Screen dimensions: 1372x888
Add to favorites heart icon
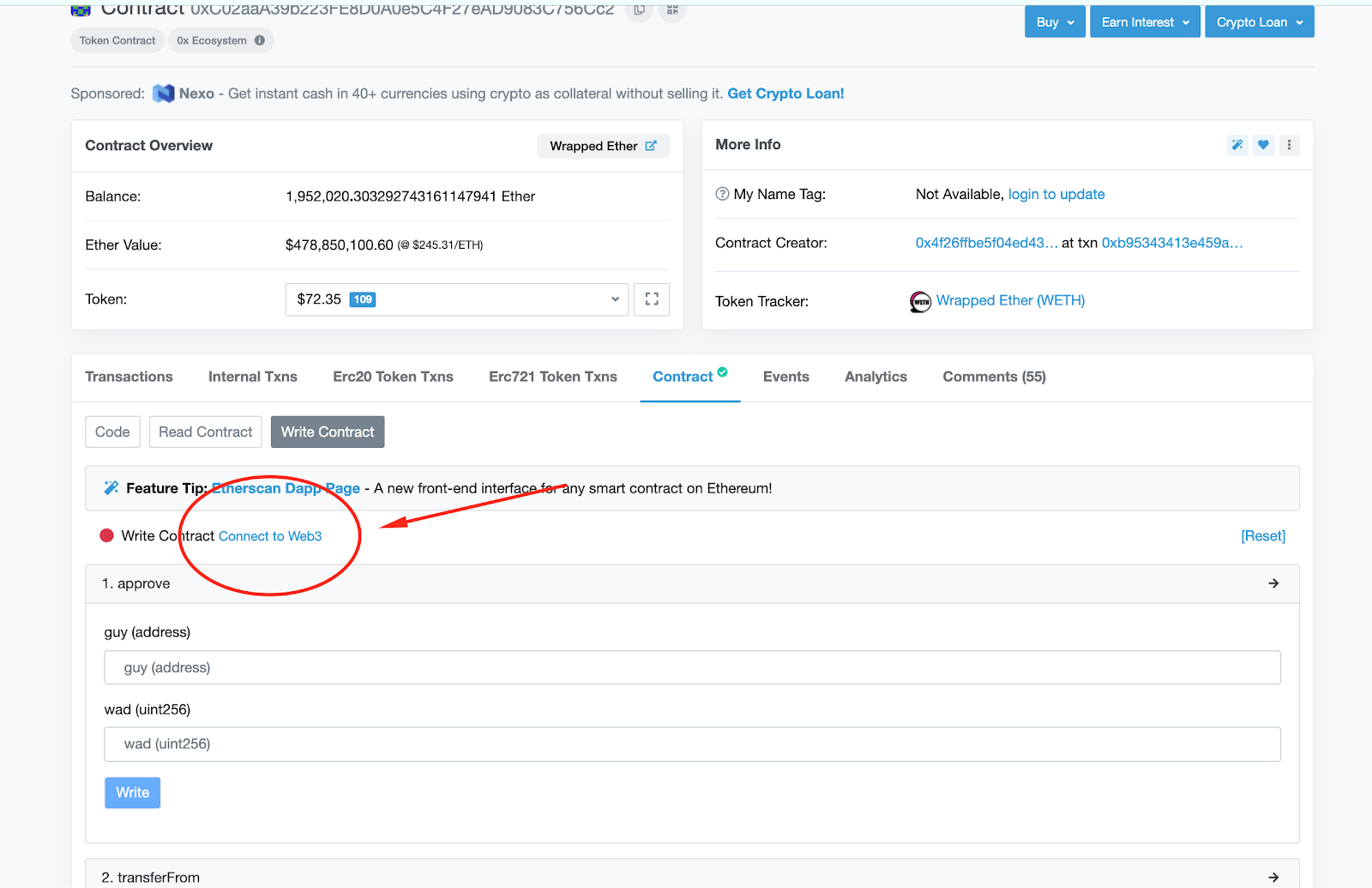(1263, 145)
